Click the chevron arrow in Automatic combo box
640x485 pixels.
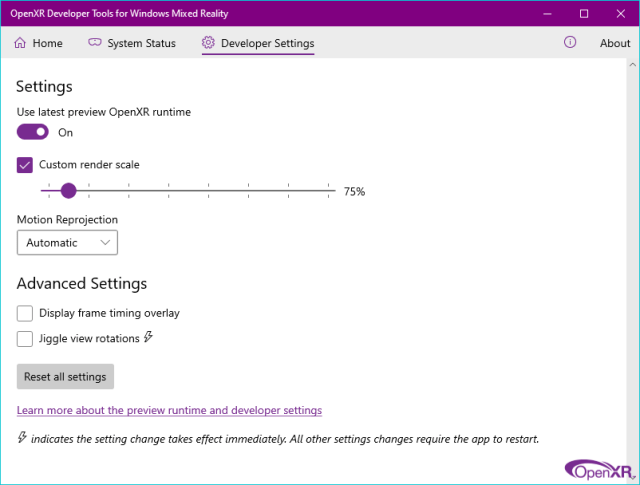105,242
